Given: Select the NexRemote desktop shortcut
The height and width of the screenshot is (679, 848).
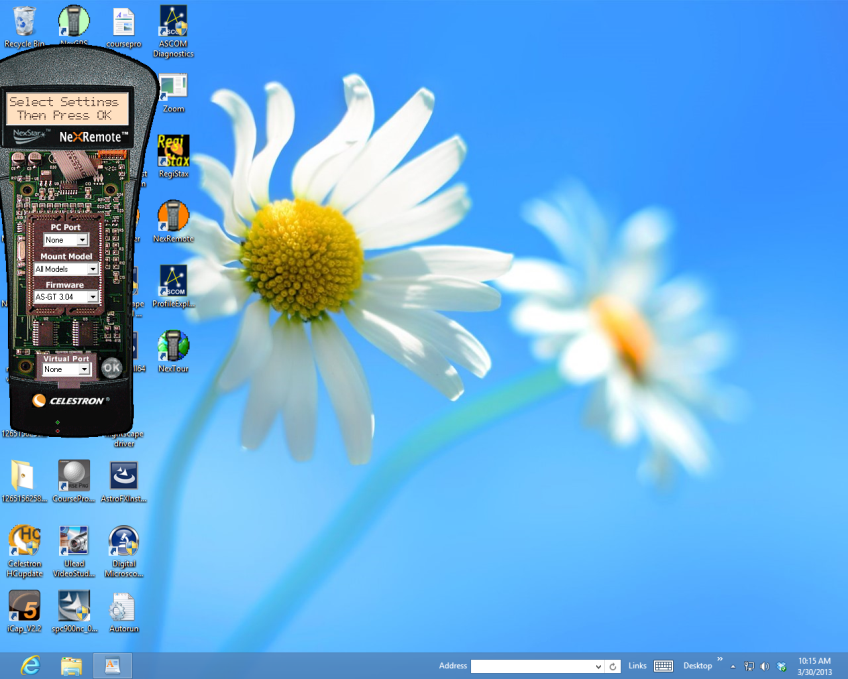Looking at the screenshot, I should point(173,221).
